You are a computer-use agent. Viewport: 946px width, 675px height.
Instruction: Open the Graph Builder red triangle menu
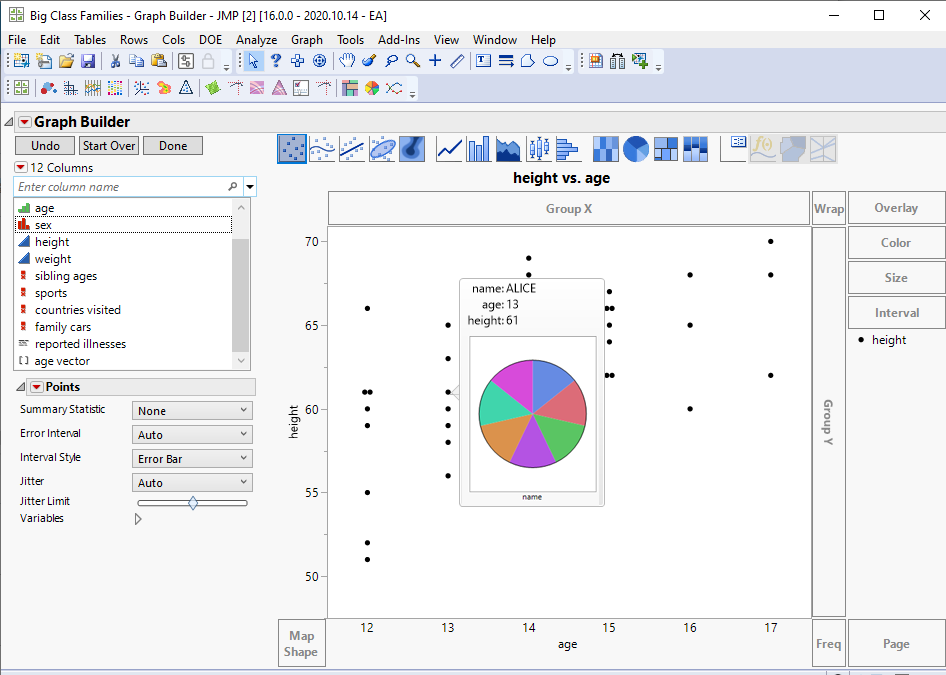click(x=25, y=122)
